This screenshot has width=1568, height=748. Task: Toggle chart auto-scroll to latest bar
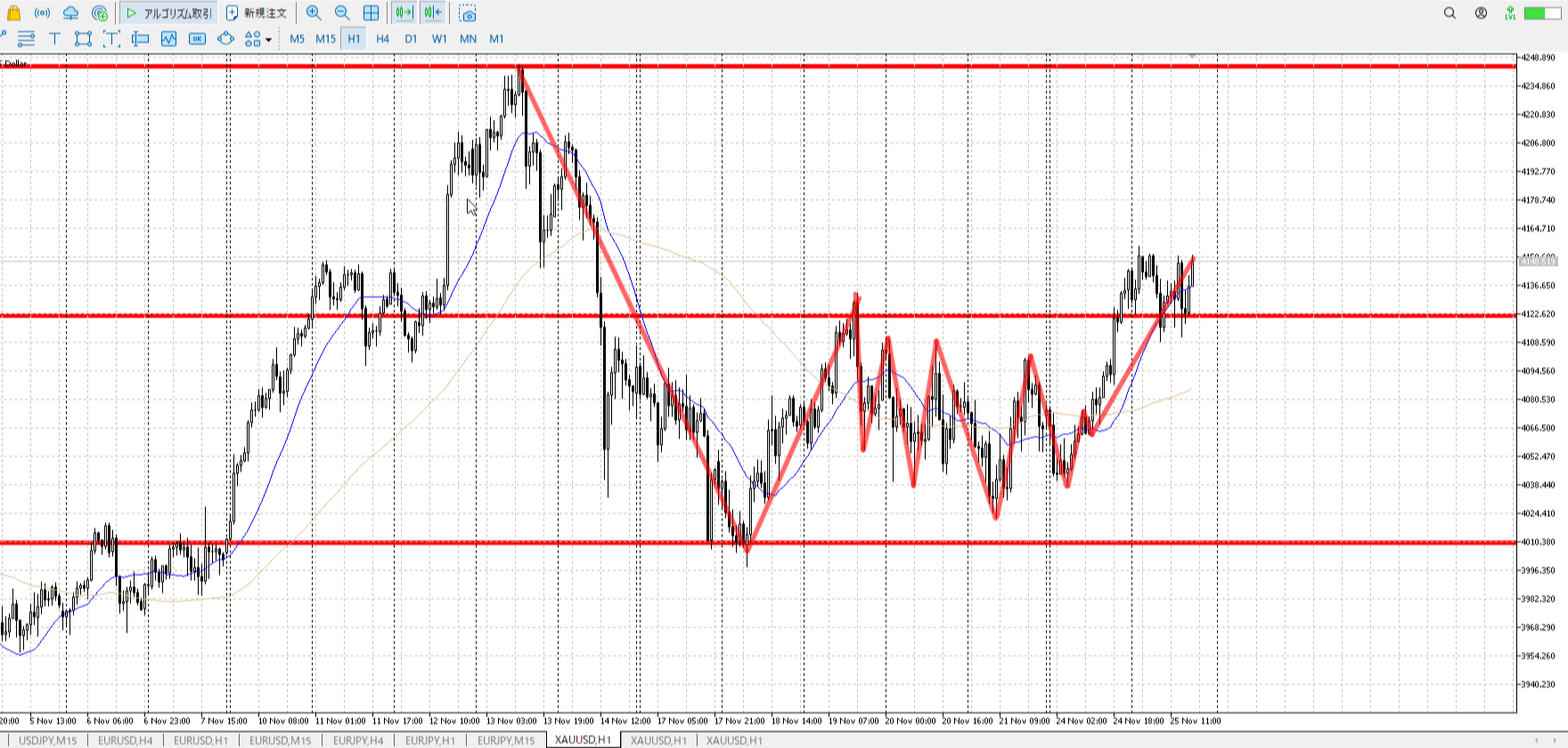[404, 13]
